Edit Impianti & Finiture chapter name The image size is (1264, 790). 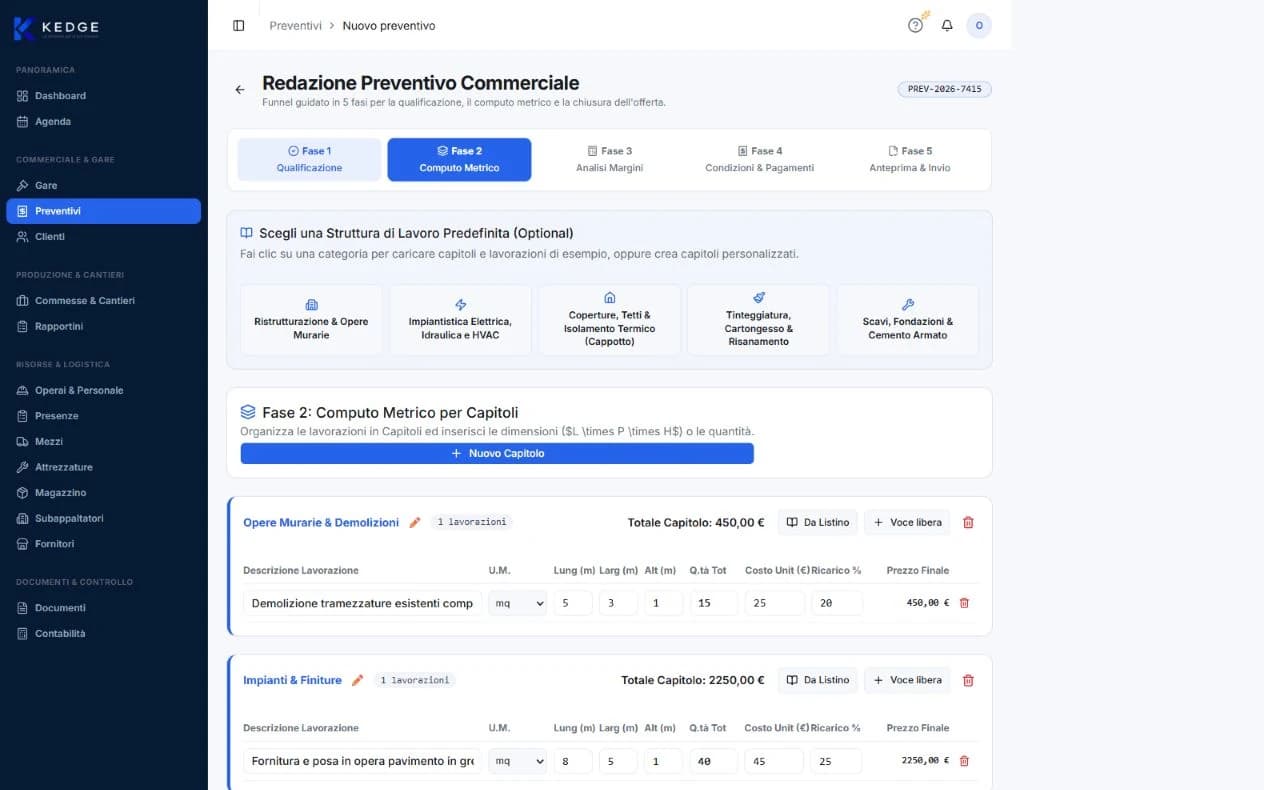(357, 680)
